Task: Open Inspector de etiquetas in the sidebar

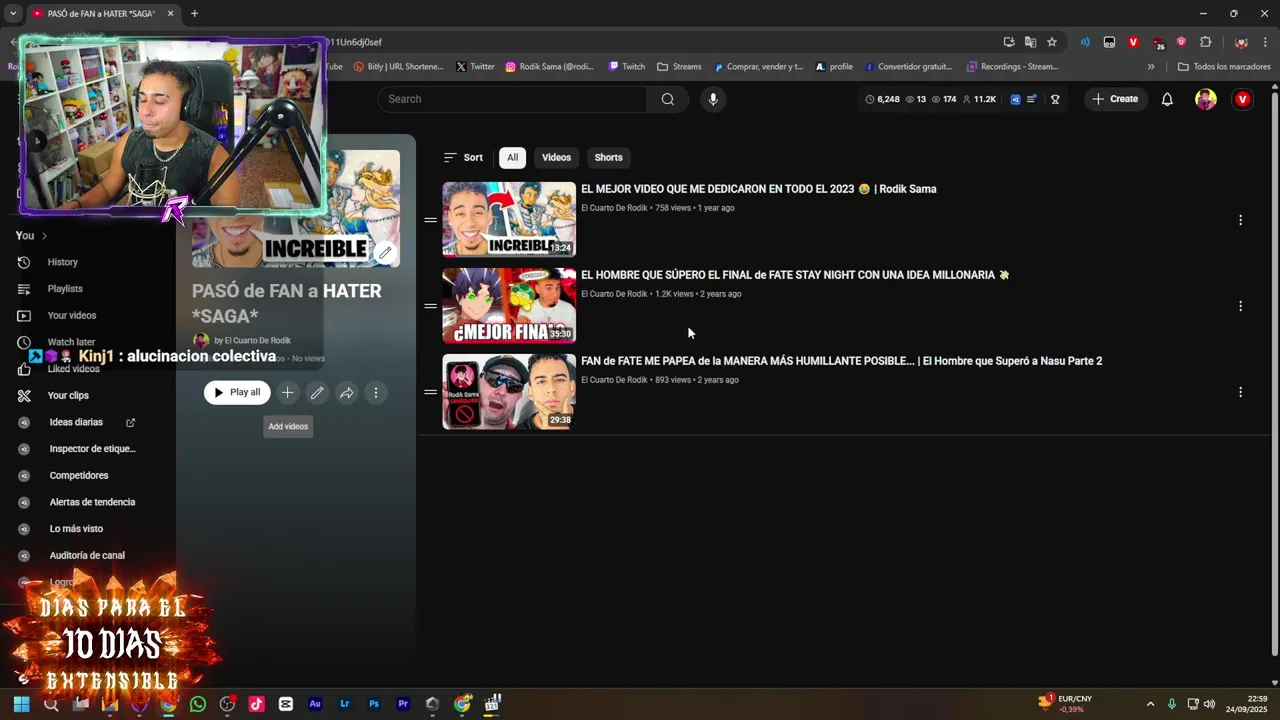Action: click(x=92, y=449)
